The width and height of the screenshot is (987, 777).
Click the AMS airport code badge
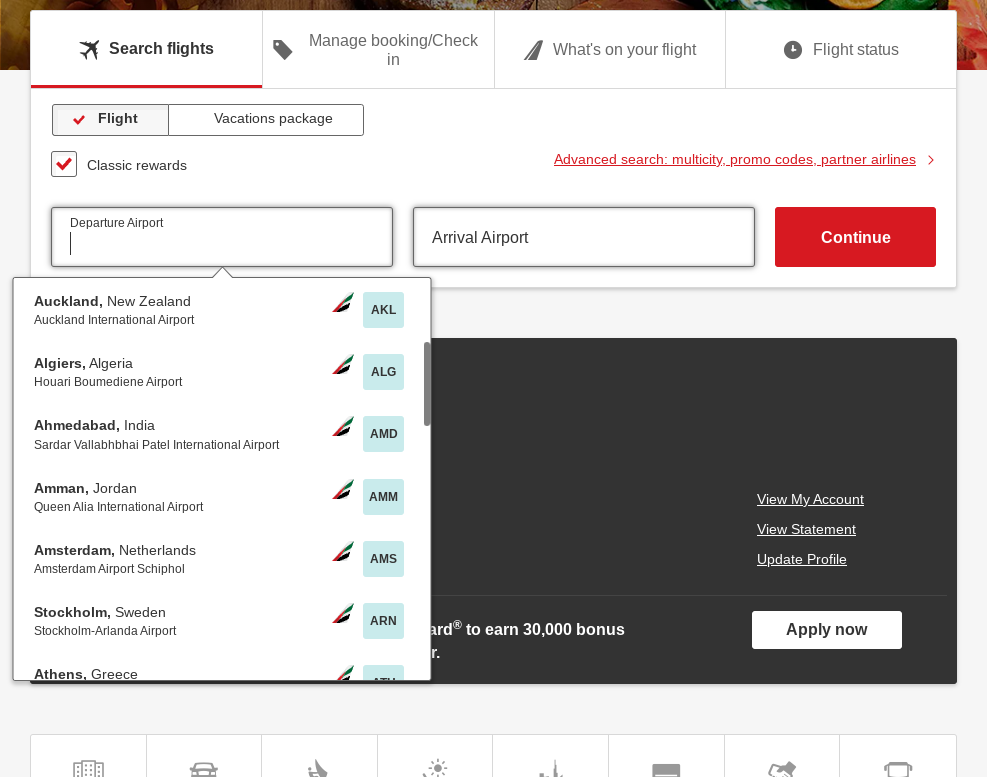click(383, 559)
